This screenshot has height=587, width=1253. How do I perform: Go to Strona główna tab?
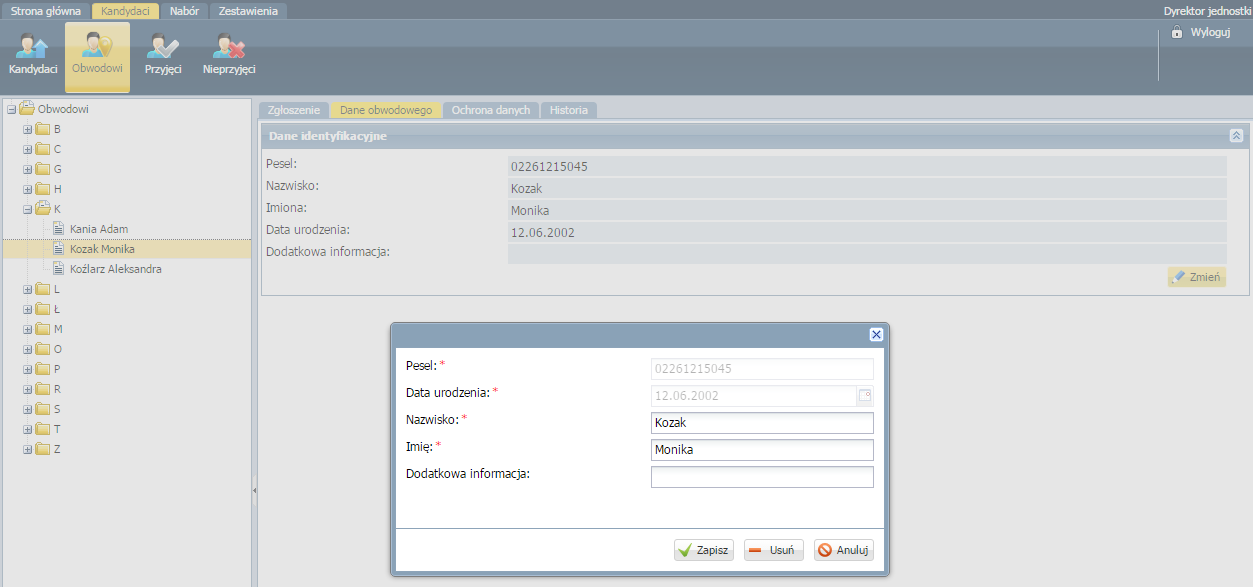[x=46, y=11]
